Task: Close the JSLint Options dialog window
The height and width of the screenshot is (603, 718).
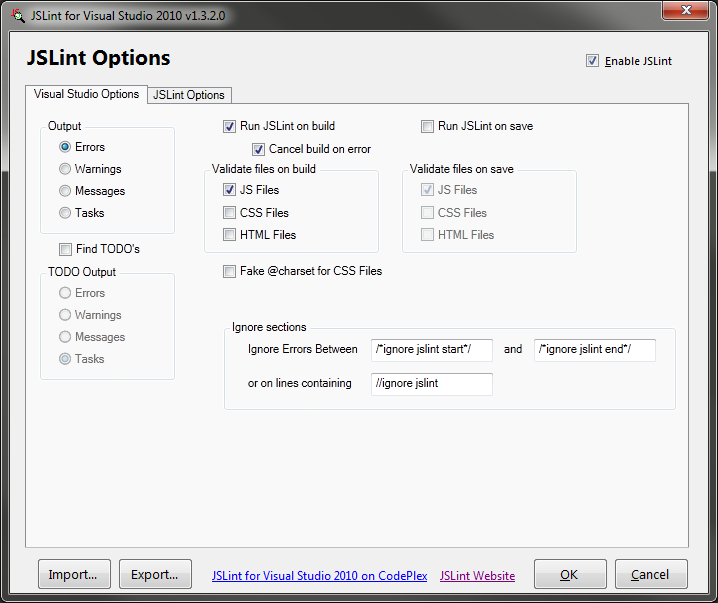Action: coord(684,12)
